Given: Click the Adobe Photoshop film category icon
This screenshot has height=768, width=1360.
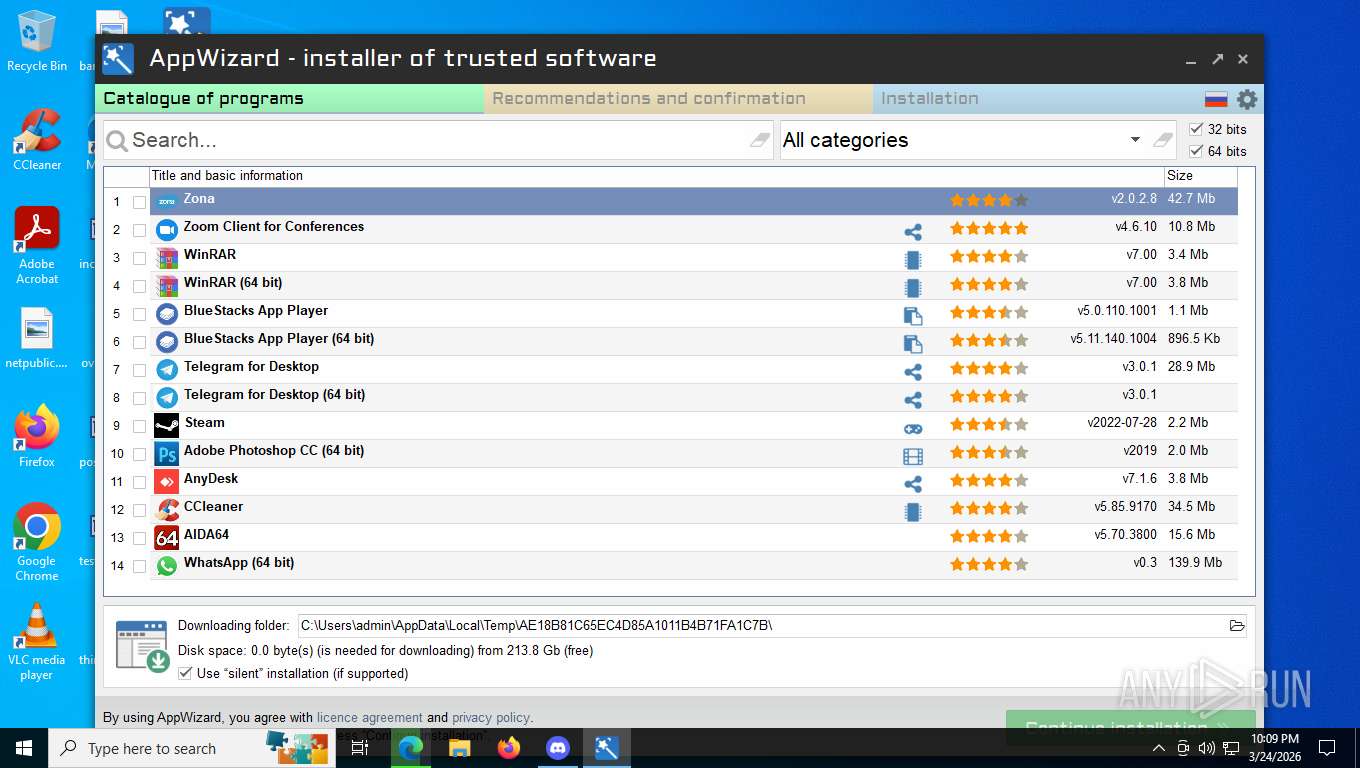Looking at the screenshot, I should tap(913, 456).
